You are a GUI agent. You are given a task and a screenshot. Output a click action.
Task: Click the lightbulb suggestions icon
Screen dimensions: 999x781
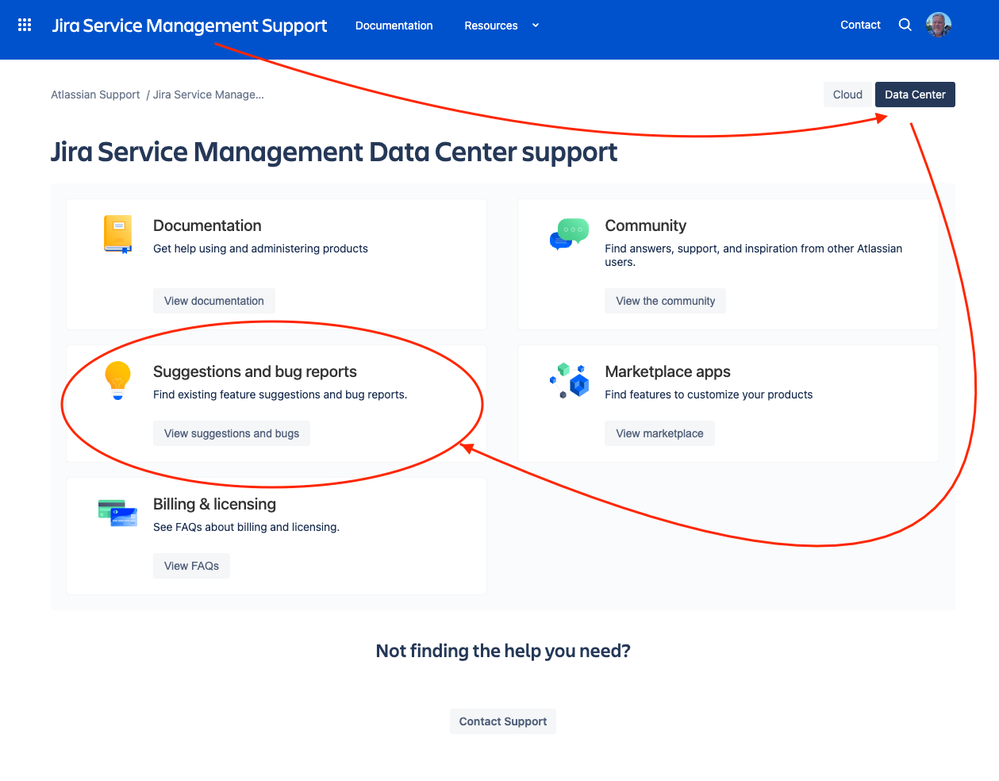tap(118, 380)
